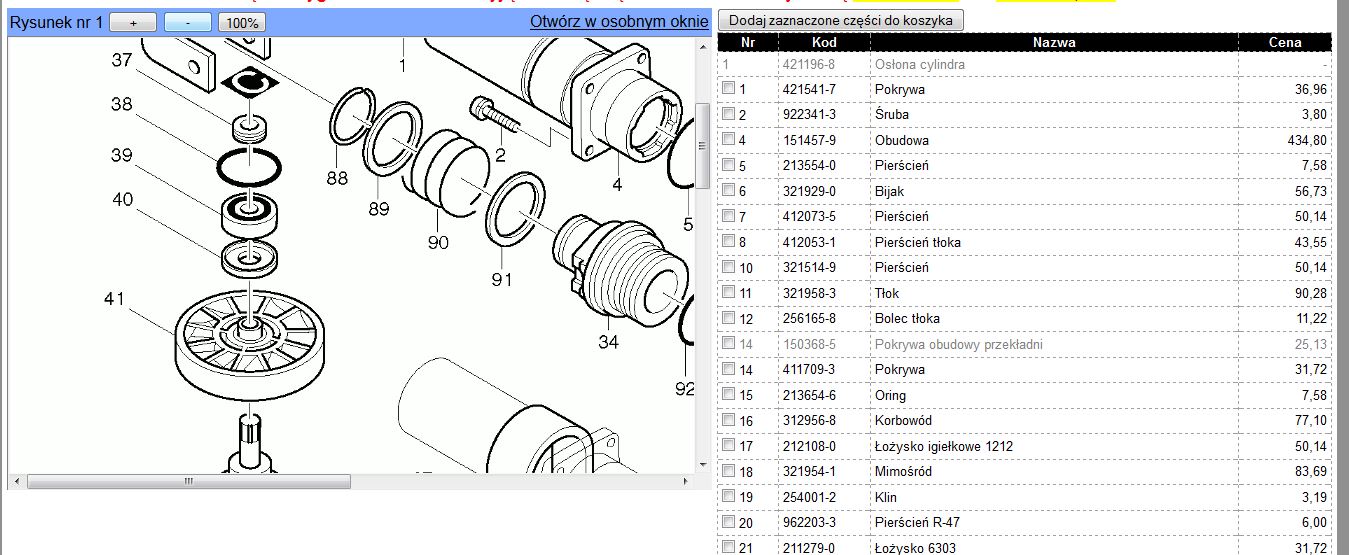Reset drawing zoom to 100%
This screenshot has width=1349, height=555.
tap(241, 22)
